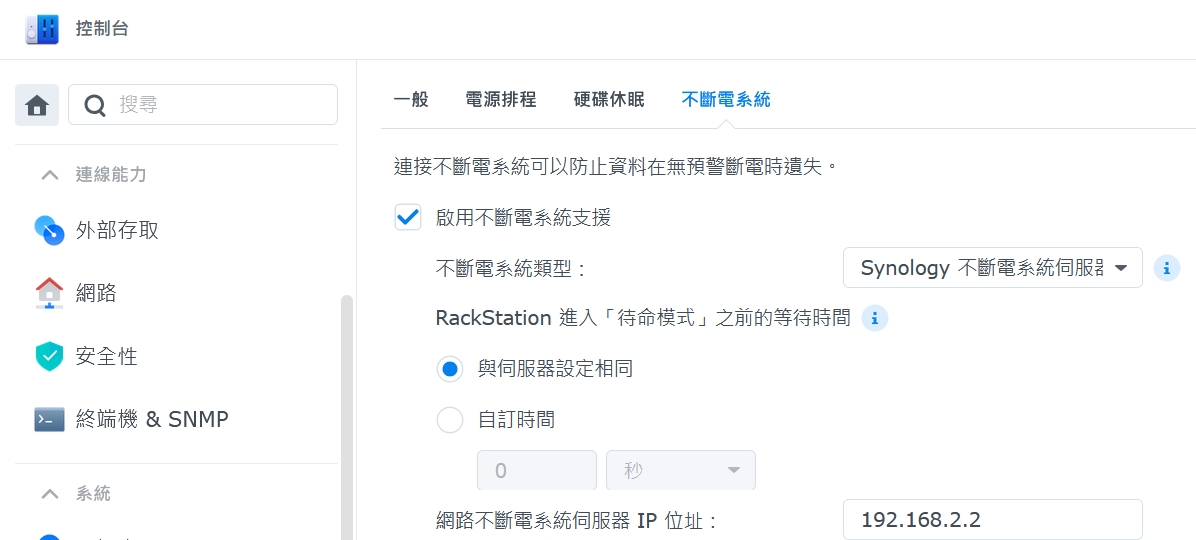Click info icon beside UPS type dropdown
1196x540 pixels.
pos(1166,268)
